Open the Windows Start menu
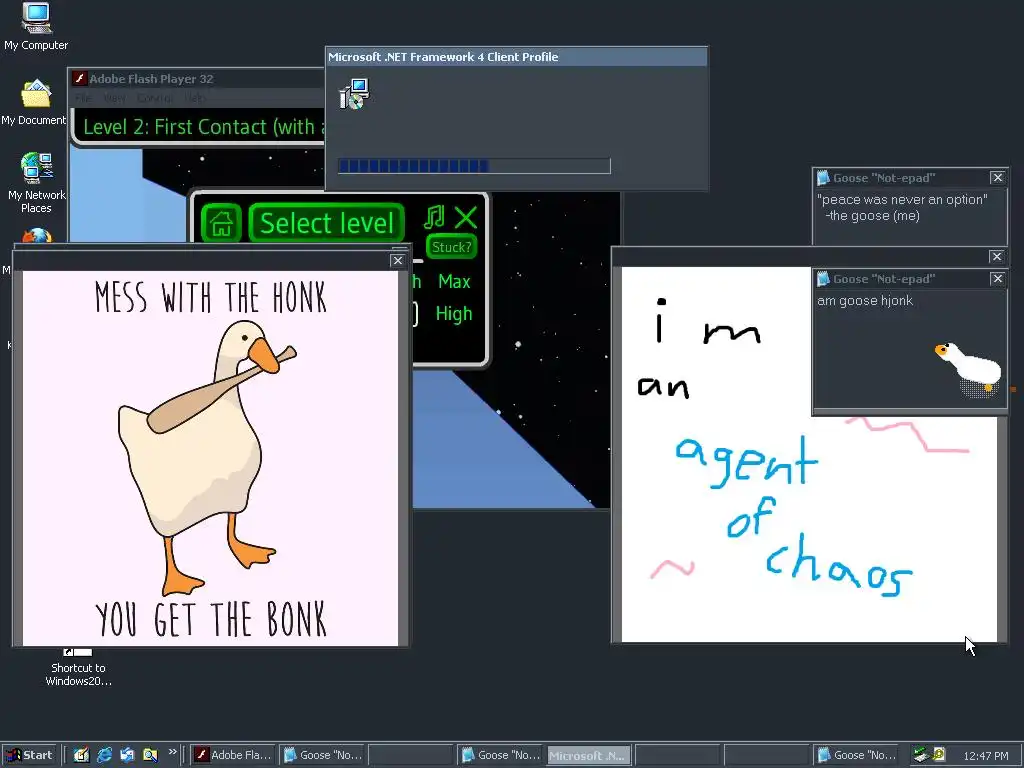Screen dimensions: 1024x768 (x=29, y=755)
